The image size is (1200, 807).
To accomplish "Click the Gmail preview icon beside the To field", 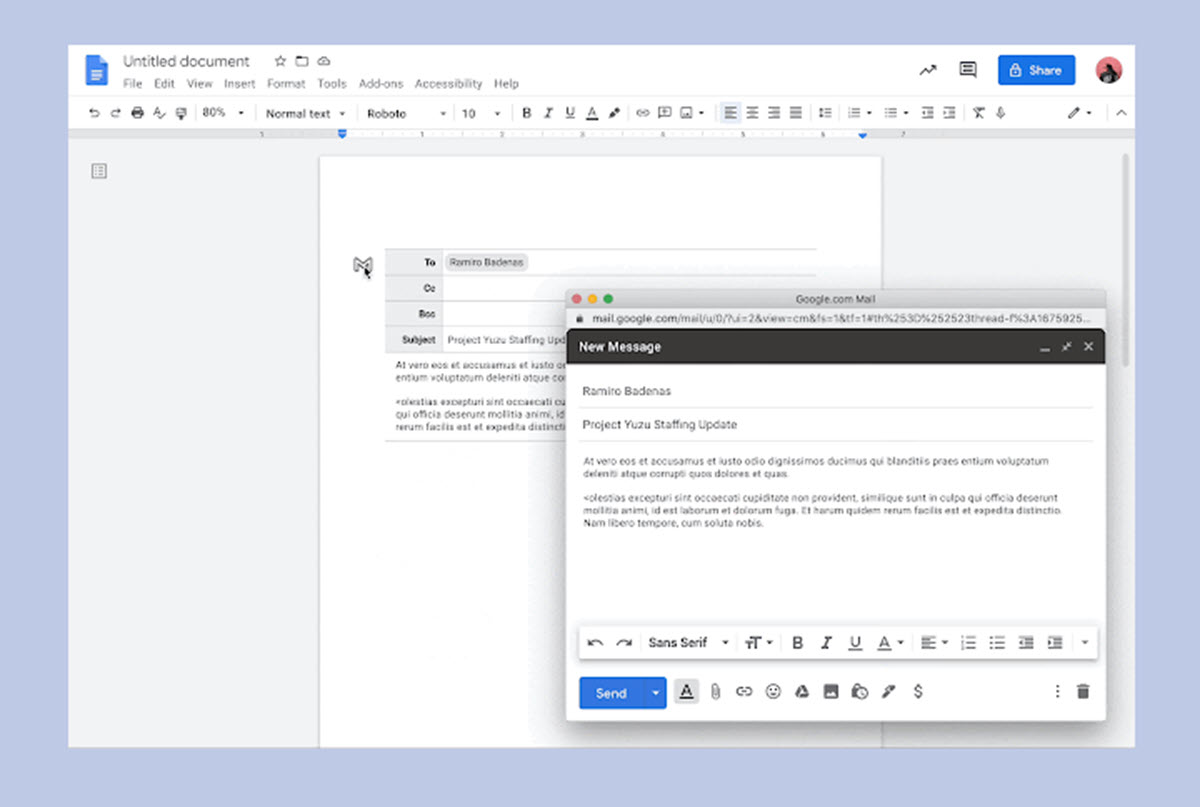I will pos(362,265).
